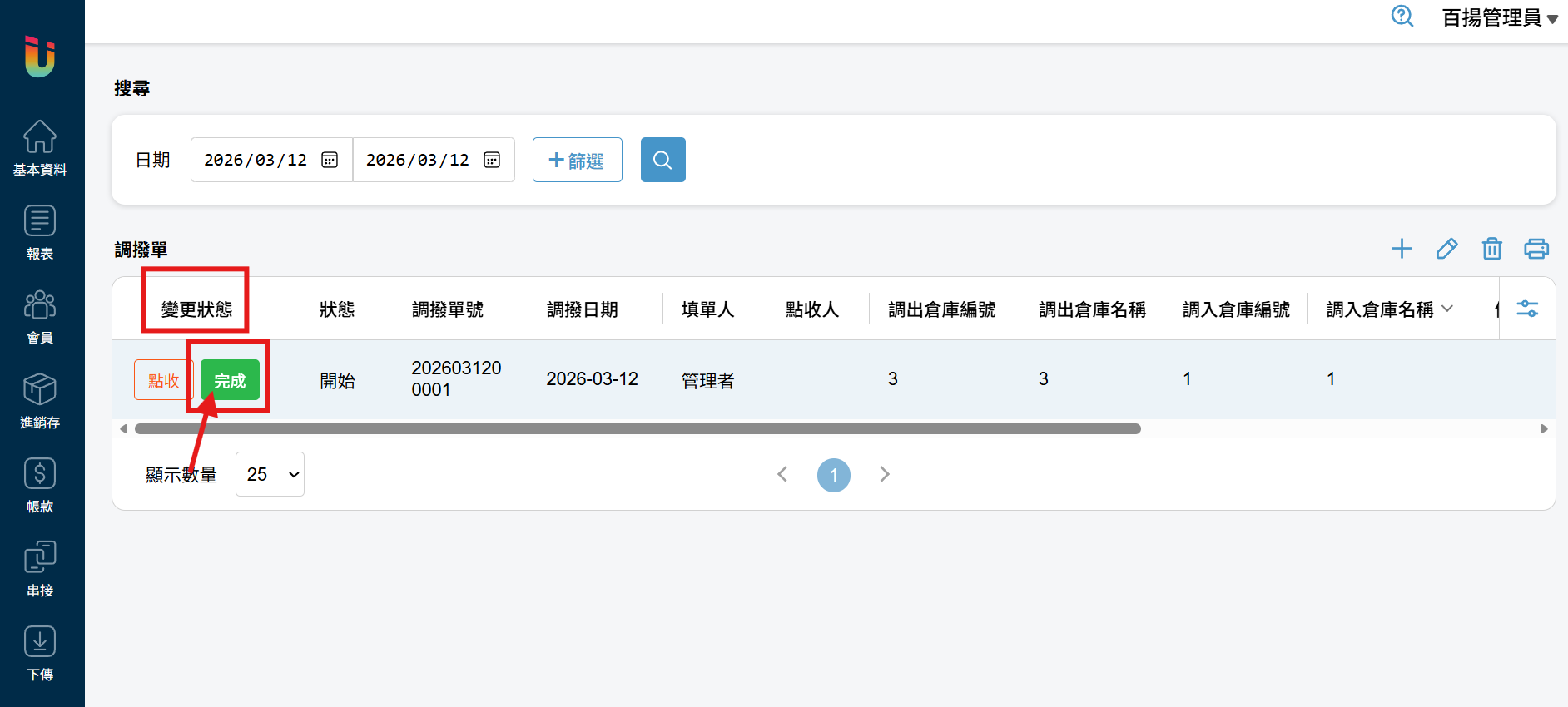The image size is (1568, 707).
Task: Click the trash delete icon
Action: click(x=1491, y=249)
